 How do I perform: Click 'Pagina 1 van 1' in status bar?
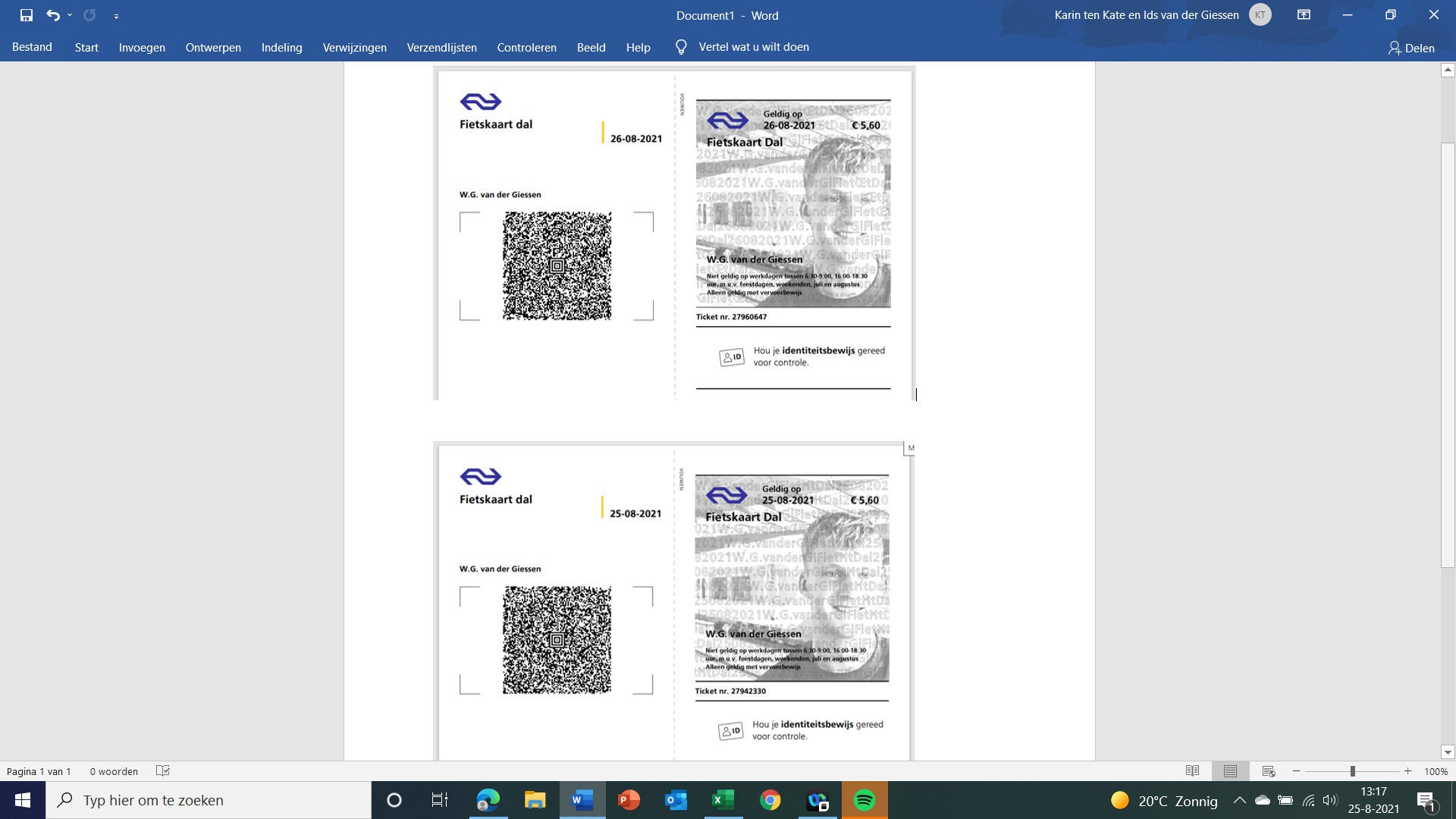(x=39, y=771)
